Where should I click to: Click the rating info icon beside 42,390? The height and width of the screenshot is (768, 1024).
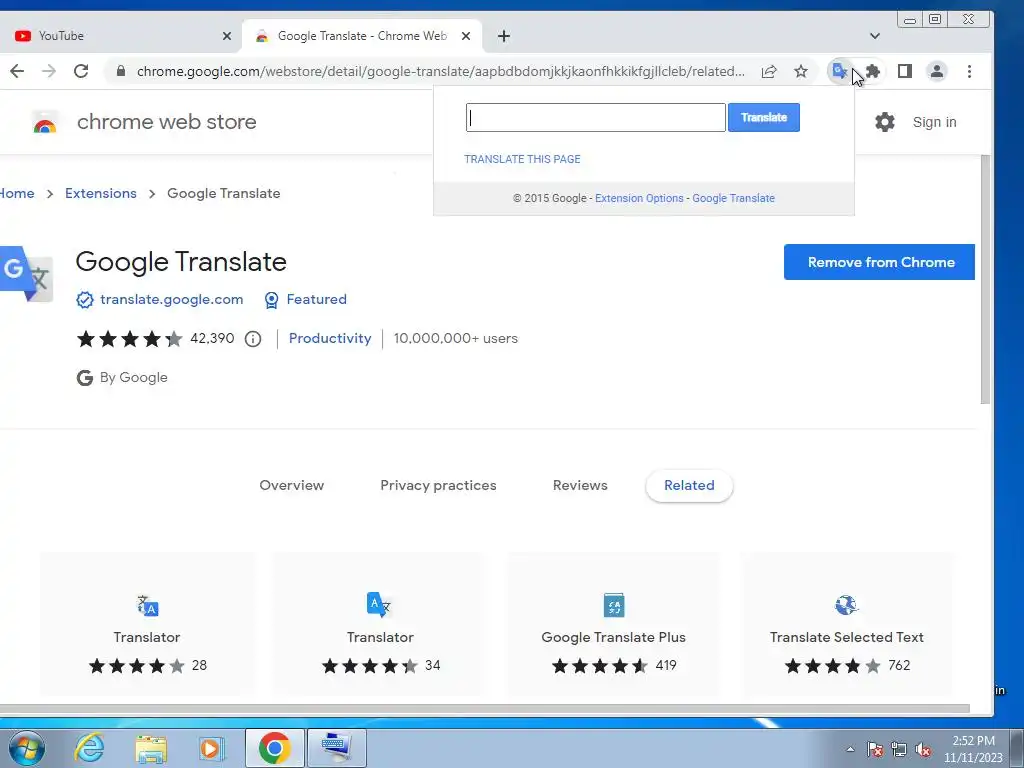click(253, 339)
